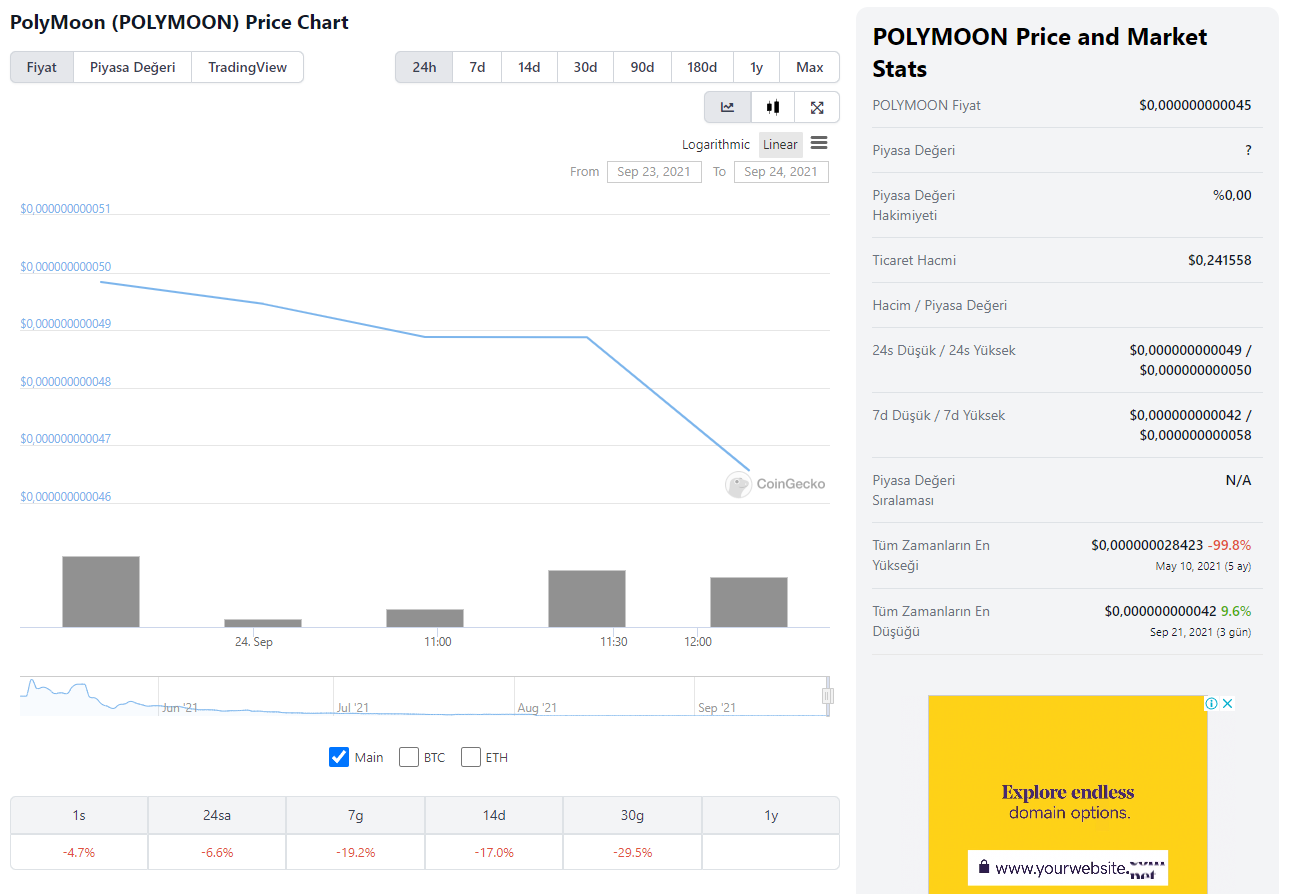Screen dimensions: 1299x894
Task: Open the chart hamburger menu icon
Action: point(819,143)
